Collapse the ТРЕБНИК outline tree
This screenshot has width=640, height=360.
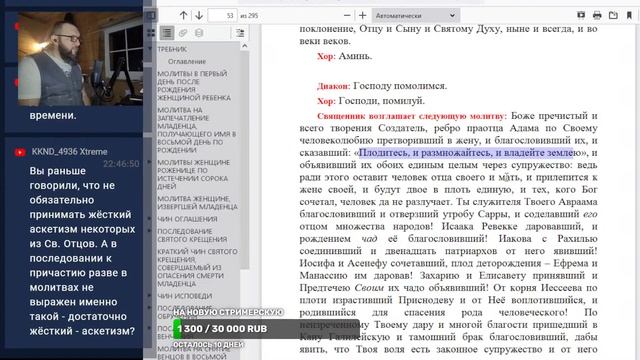click(150, 49)
